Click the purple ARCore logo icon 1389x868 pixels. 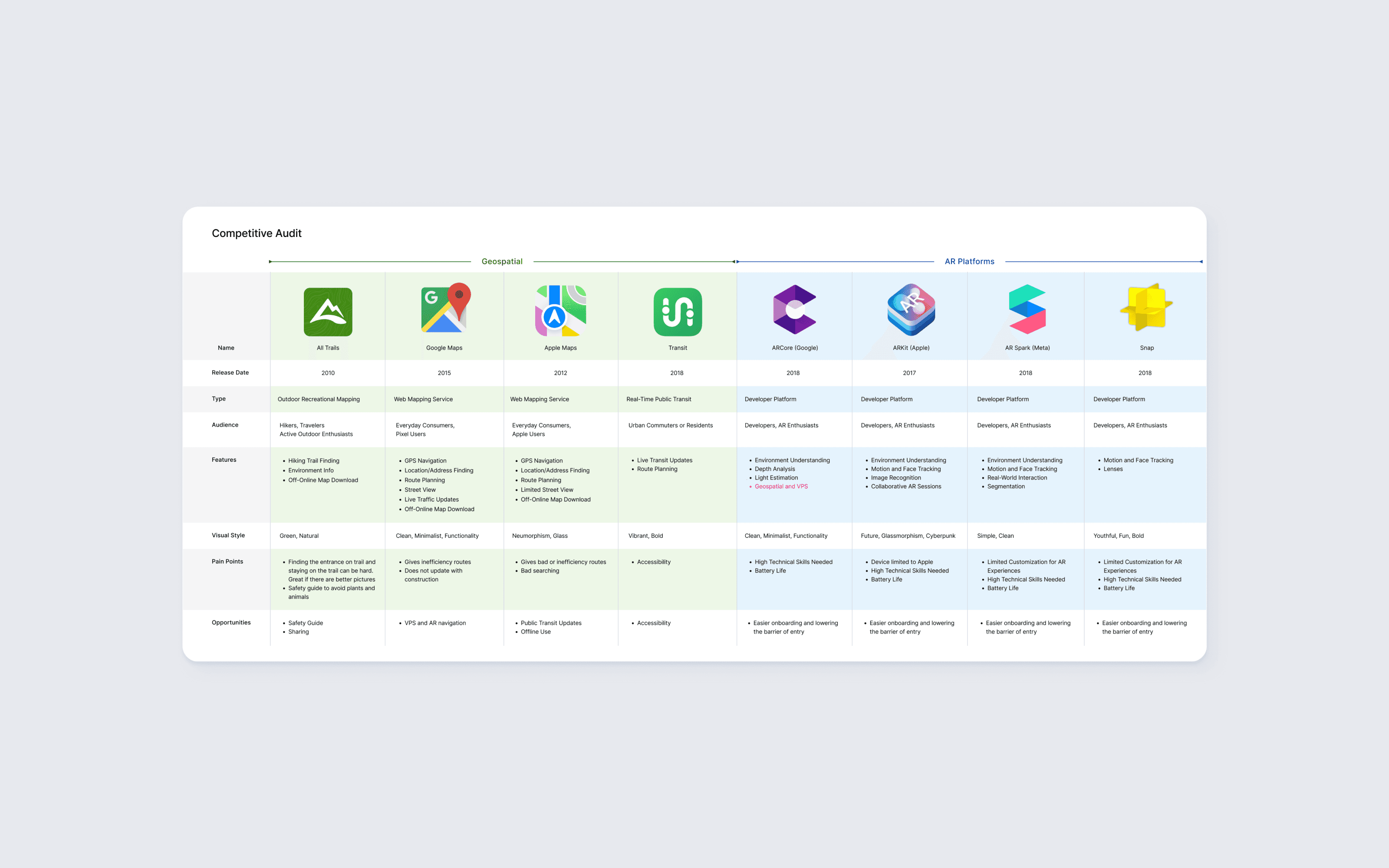click(x=794, y=309)
